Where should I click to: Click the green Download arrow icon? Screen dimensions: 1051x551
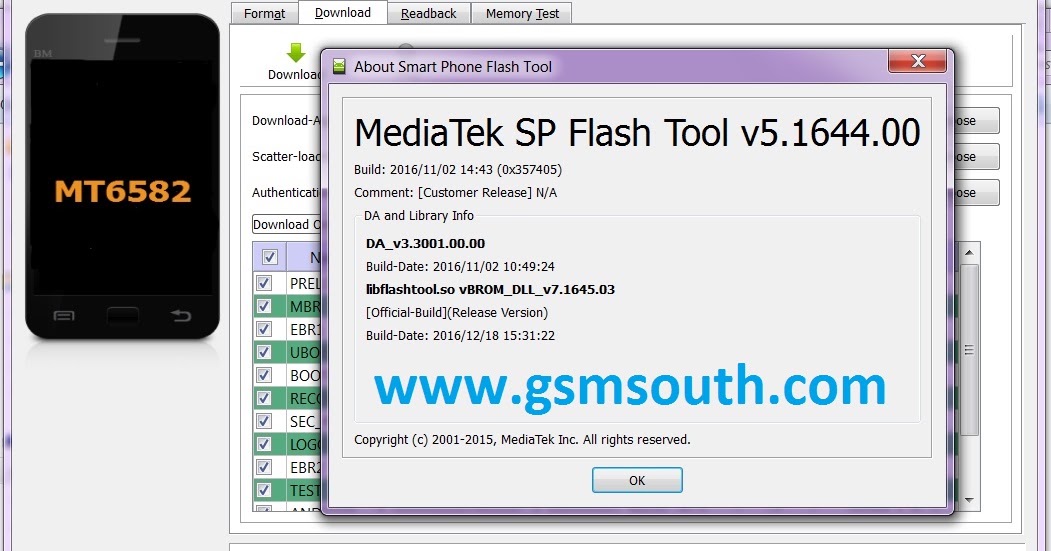(296, 52)
